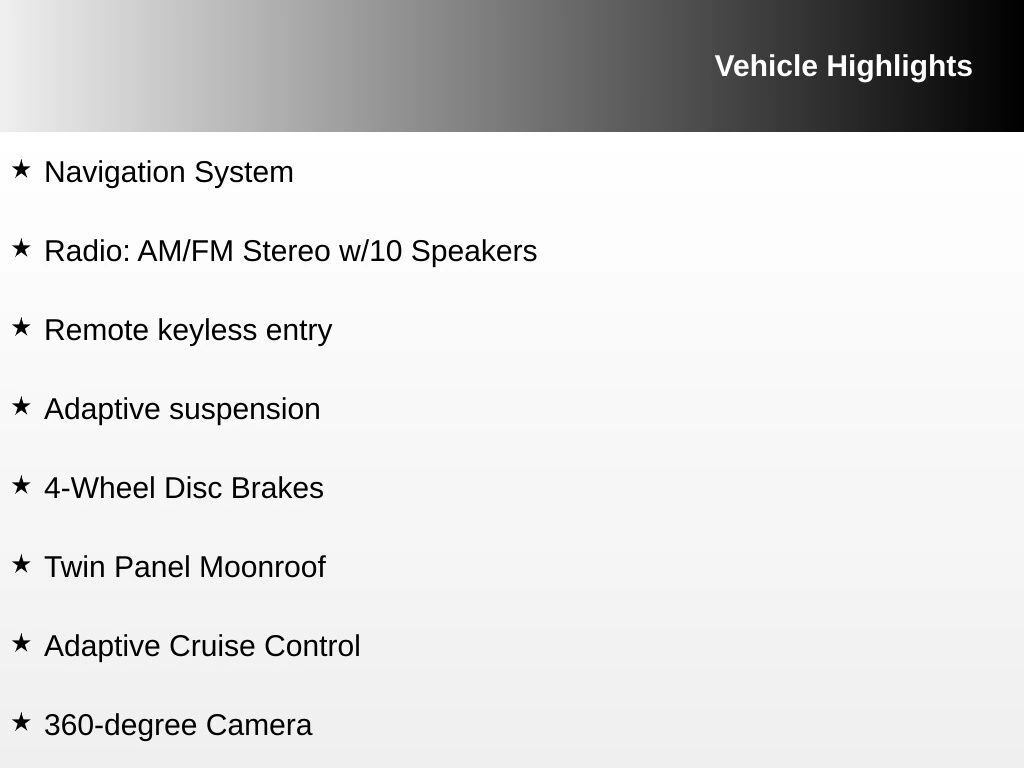The height and width of the screenshot is (768, 1024).
Task: Click the word 'Speakers' in the Radio line
Action: coord(474,251)
